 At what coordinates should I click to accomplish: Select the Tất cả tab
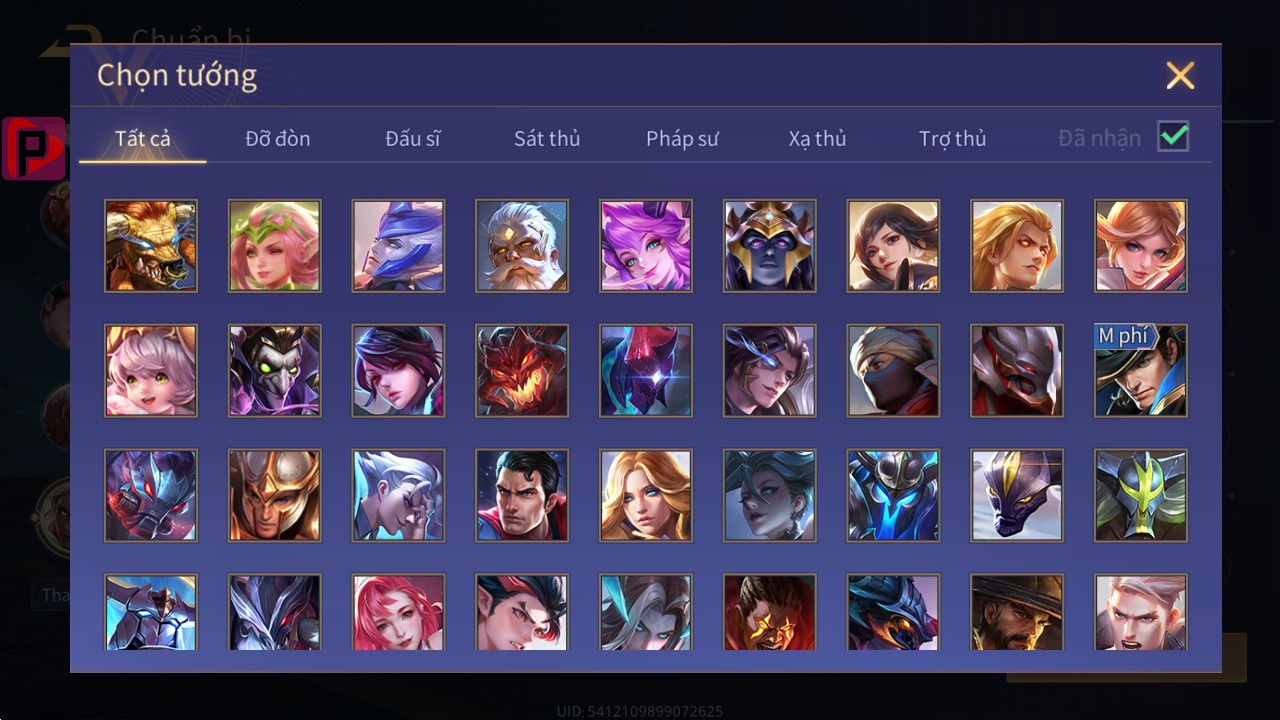pos(143,139)
